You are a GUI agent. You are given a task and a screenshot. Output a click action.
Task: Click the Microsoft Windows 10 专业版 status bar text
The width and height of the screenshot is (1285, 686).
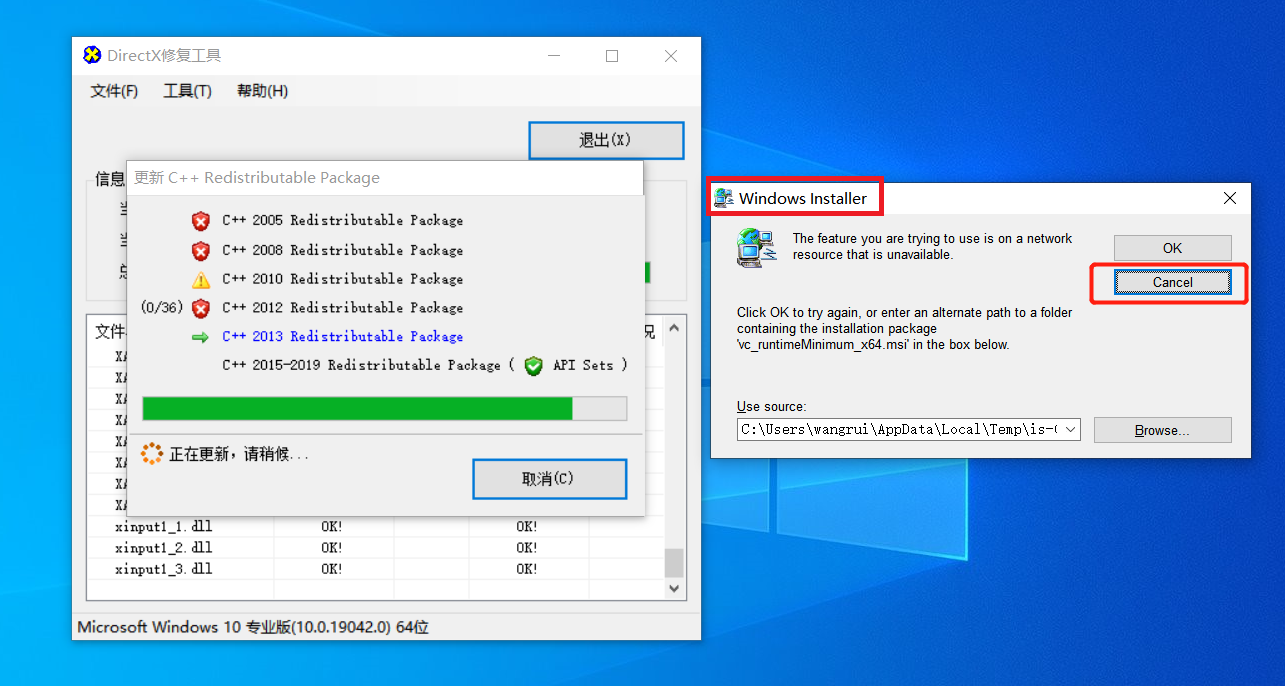click(253, 628)
